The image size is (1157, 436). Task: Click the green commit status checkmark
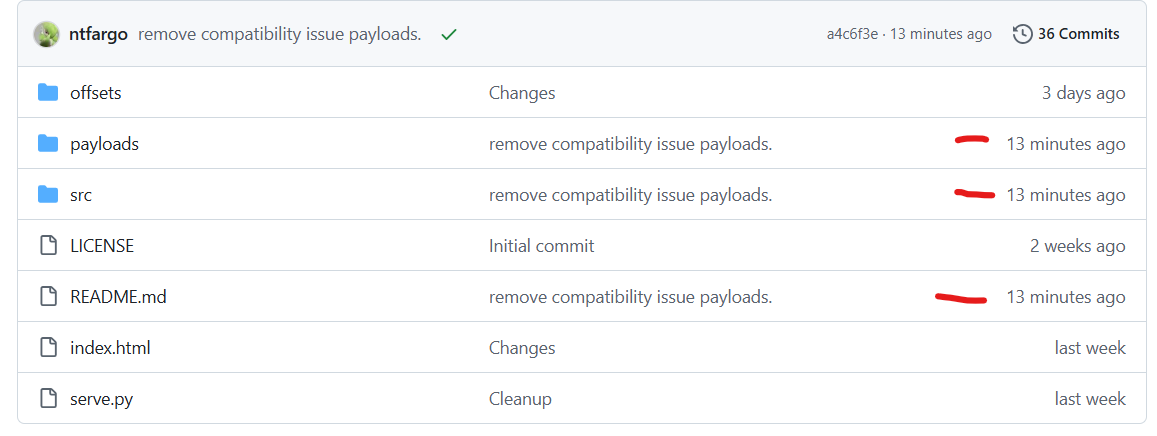click(x=448, y=35)
